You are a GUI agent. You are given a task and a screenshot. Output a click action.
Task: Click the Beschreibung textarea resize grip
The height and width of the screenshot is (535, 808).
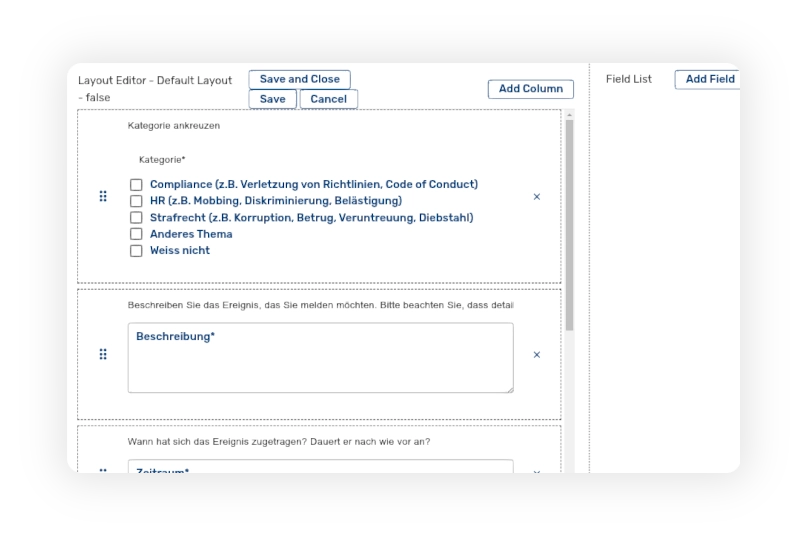tap(509, 388)
